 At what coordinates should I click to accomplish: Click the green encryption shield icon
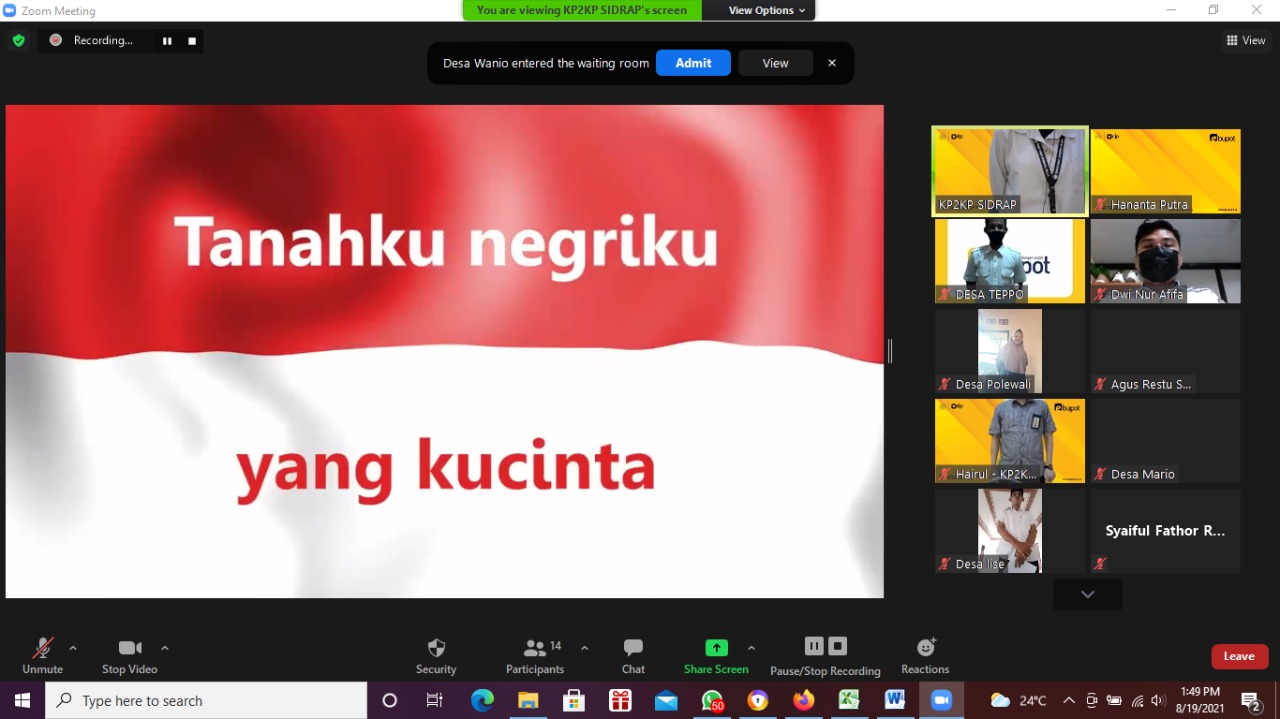(x=18, y=40)
